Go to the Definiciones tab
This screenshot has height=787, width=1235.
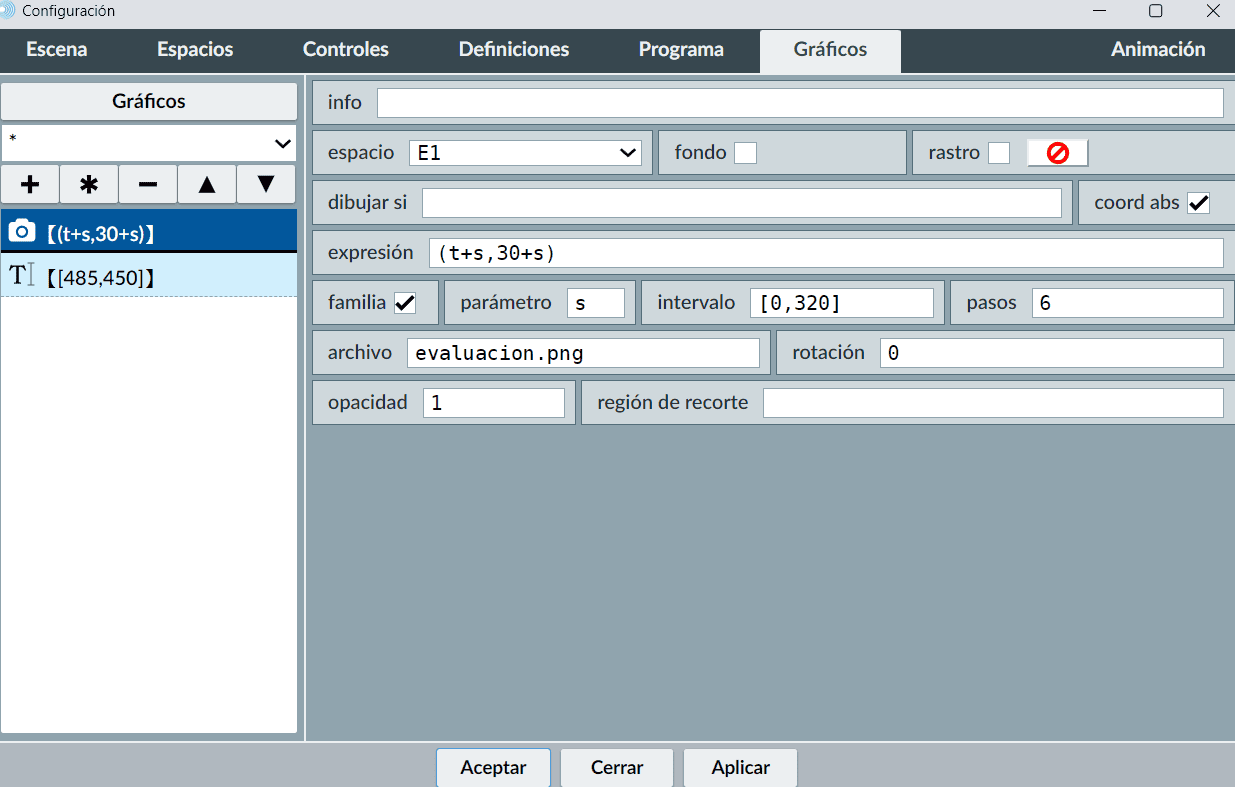coord(514,50)
